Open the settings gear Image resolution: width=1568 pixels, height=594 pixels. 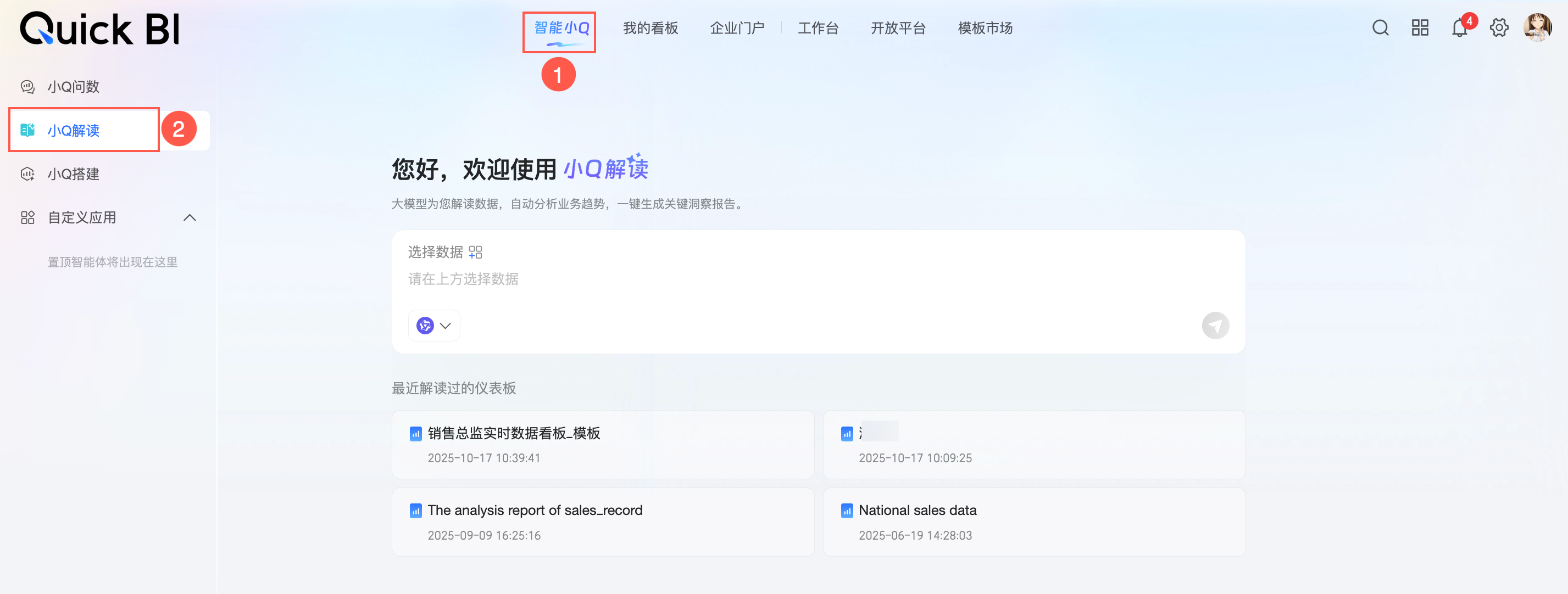(x=1499, y=28)
